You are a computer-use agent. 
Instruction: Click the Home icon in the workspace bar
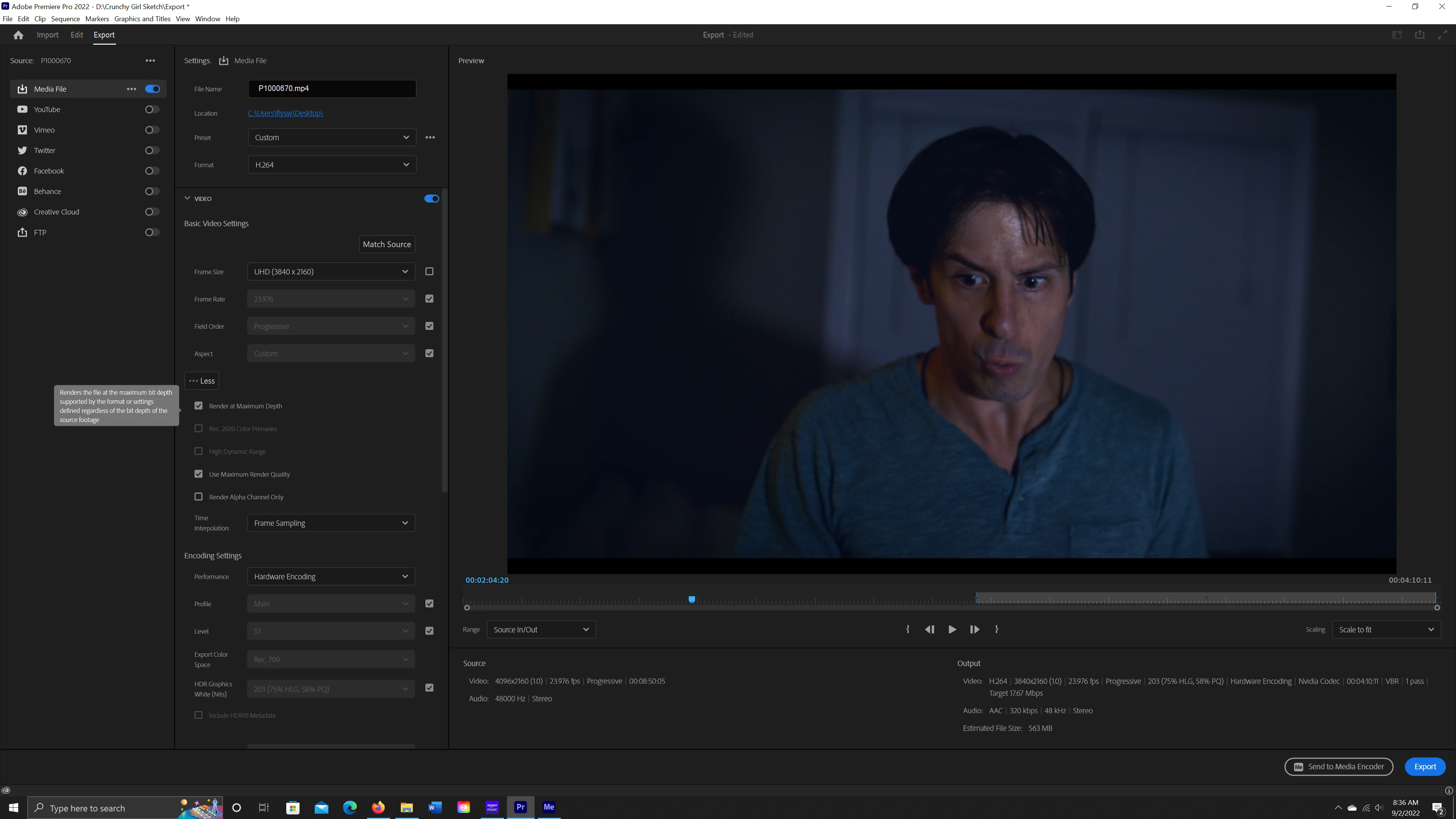click(x=18, y=35)
